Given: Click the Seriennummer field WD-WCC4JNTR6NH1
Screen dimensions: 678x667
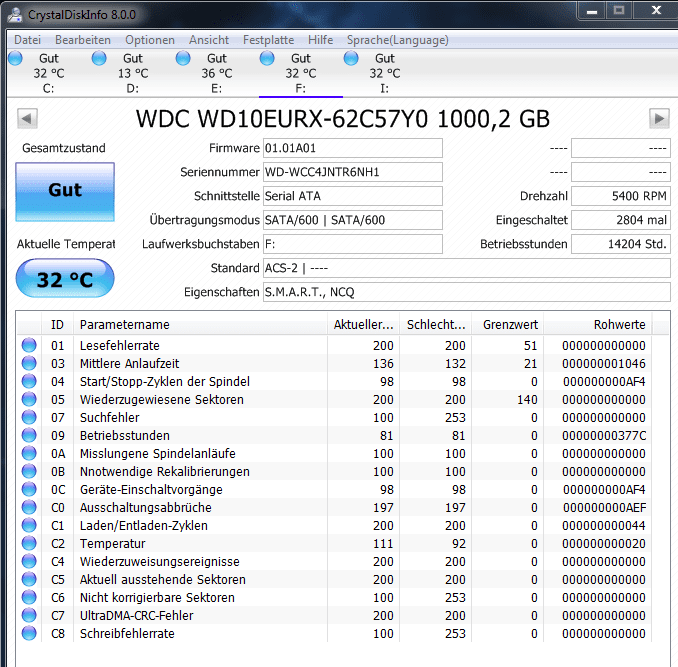Looking at the screenshot, I should pyautogui.click(x=353, y=172).
